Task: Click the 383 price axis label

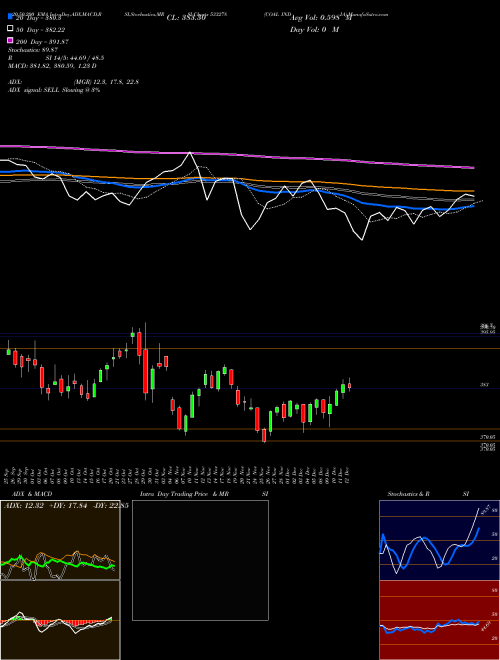Action: pyautogui.click(x=484, y=385)
